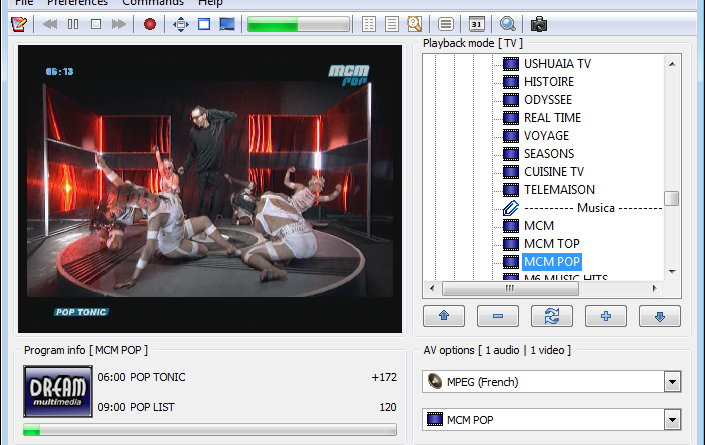Click horizontal scrollbar left arrow
Image resolution: width=705 pixels, height=445 pixels.
click(x=432, y=288)
